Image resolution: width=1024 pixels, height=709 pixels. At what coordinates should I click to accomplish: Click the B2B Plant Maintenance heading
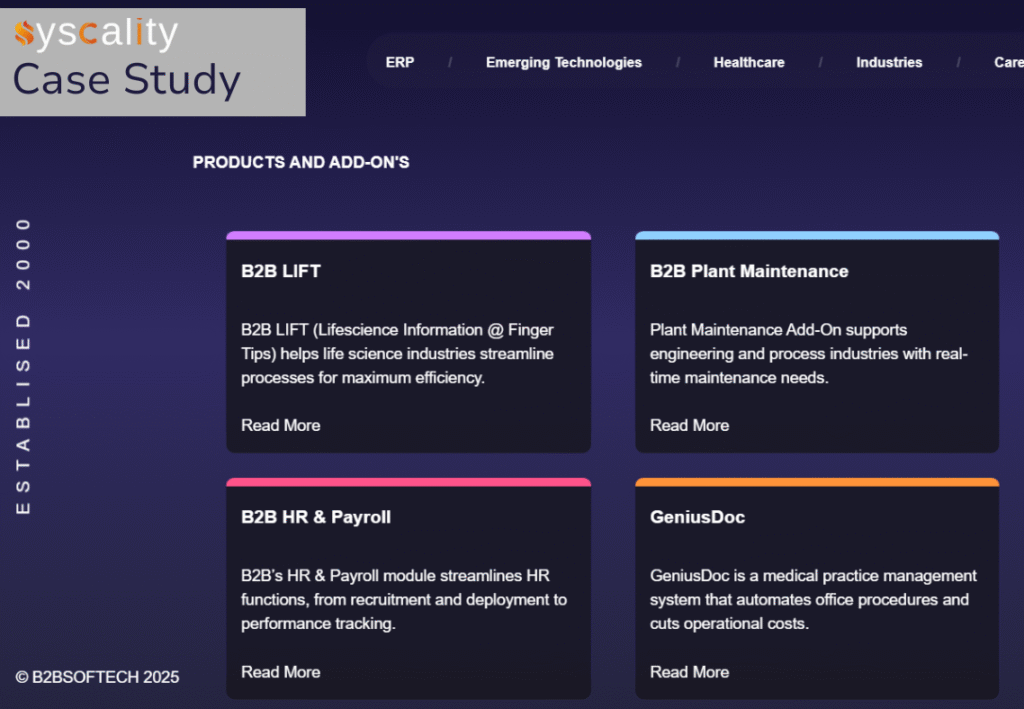(x=748, y=271)
